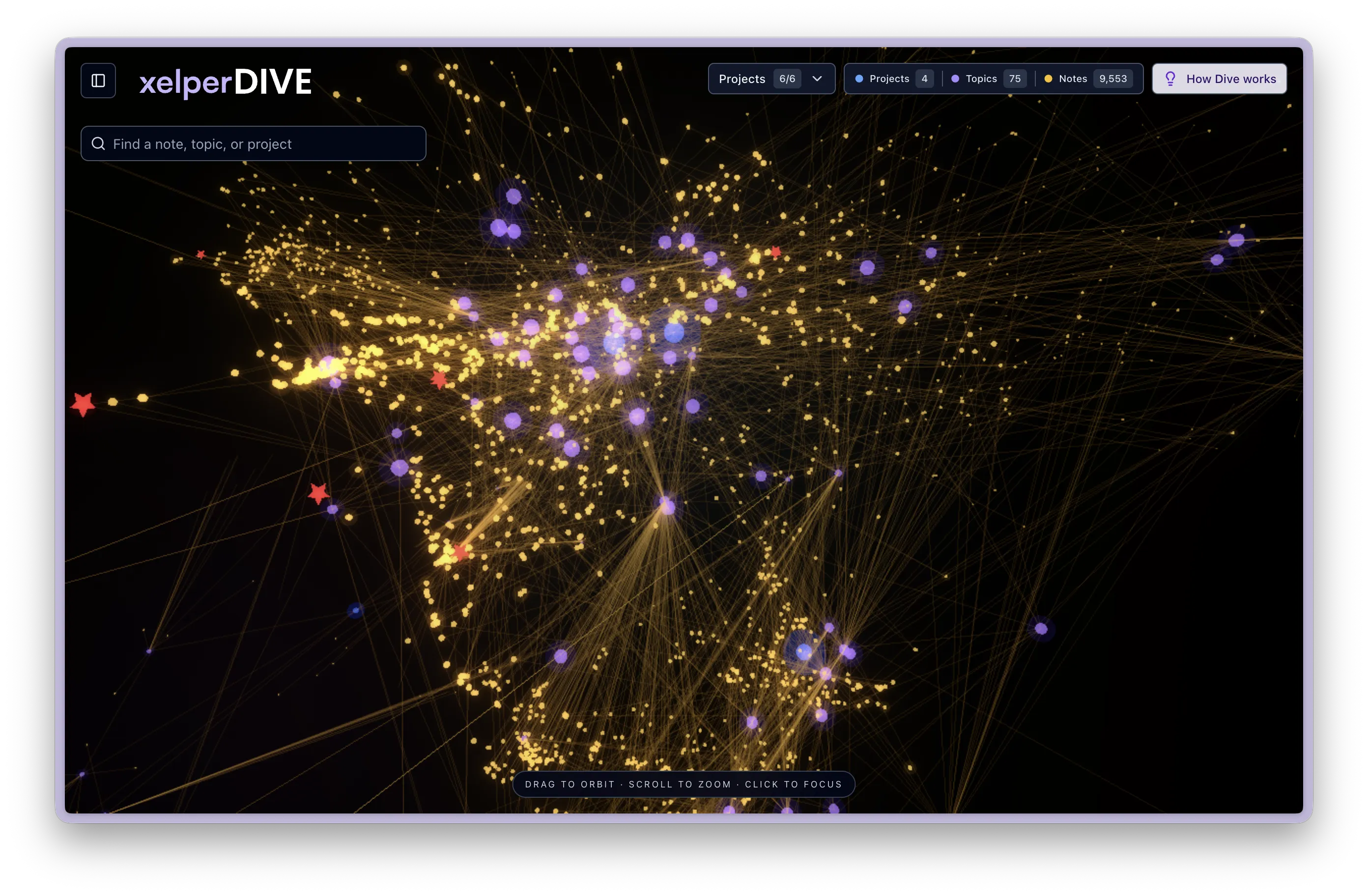Click the blue Projects legend dot
1368x896 pixels.
[x=859, y=79]
